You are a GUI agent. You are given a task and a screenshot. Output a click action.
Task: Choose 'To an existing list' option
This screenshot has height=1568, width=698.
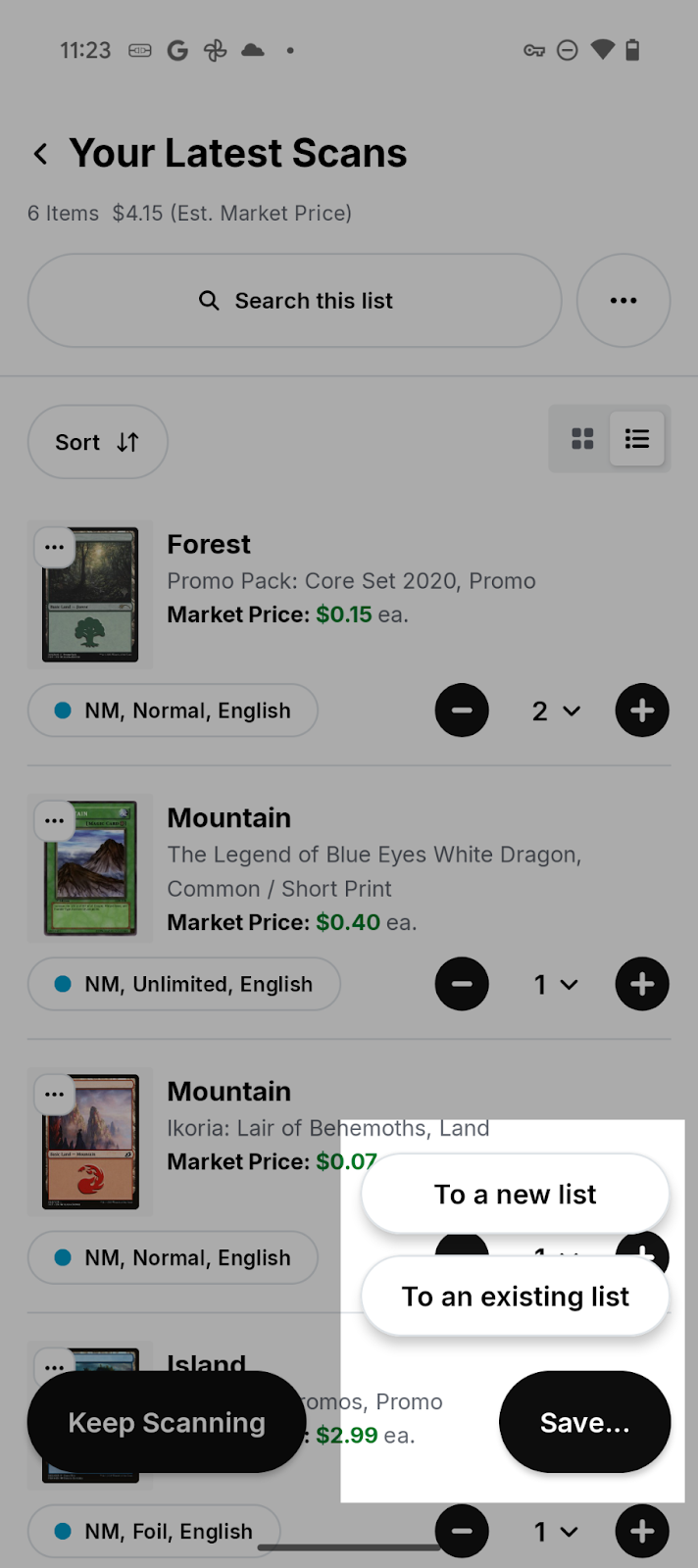coord(515,1297)
